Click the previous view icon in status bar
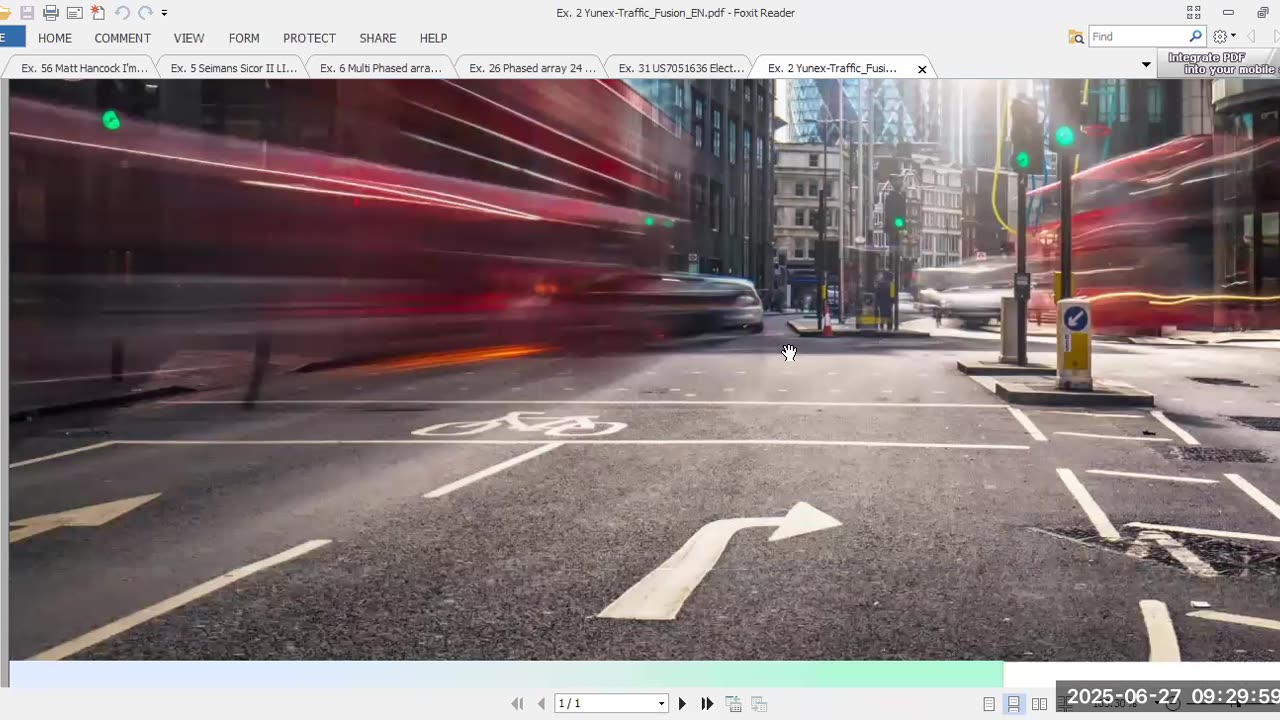 [733, 704]
